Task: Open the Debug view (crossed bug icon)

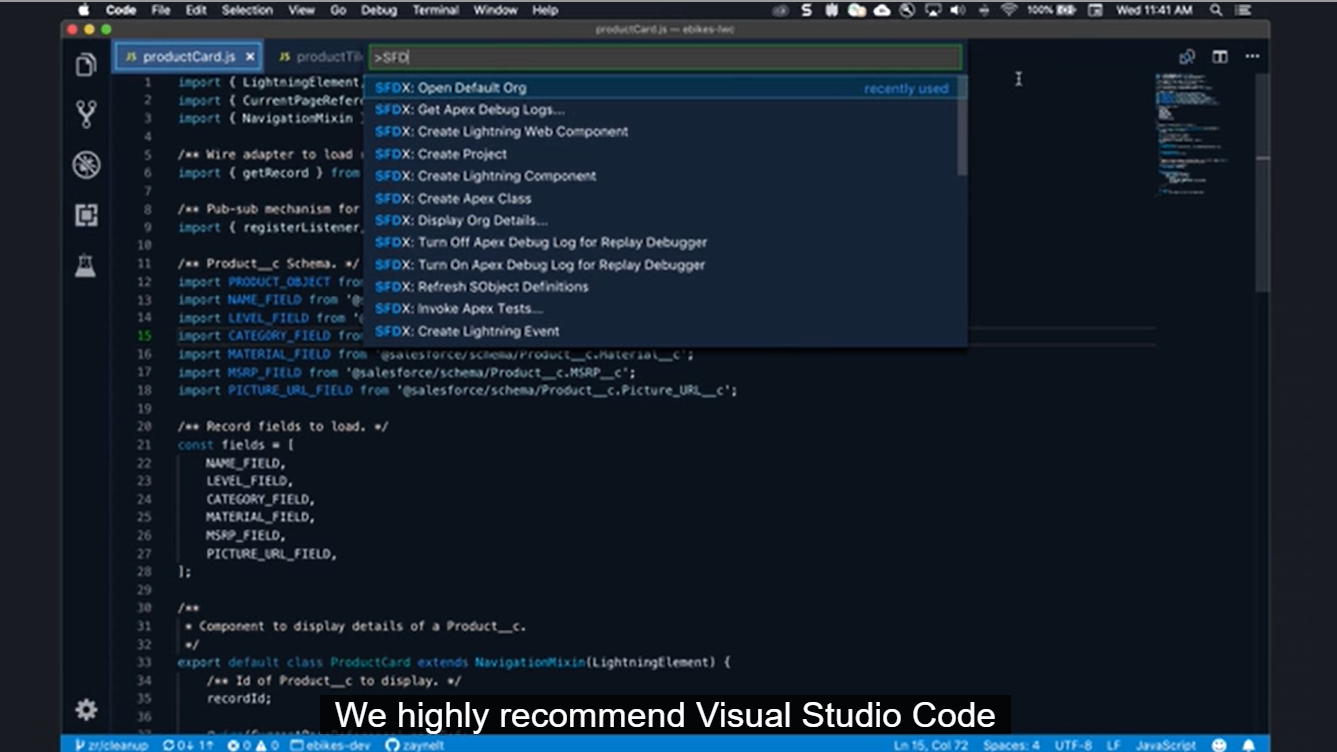Action: point(86,165)
